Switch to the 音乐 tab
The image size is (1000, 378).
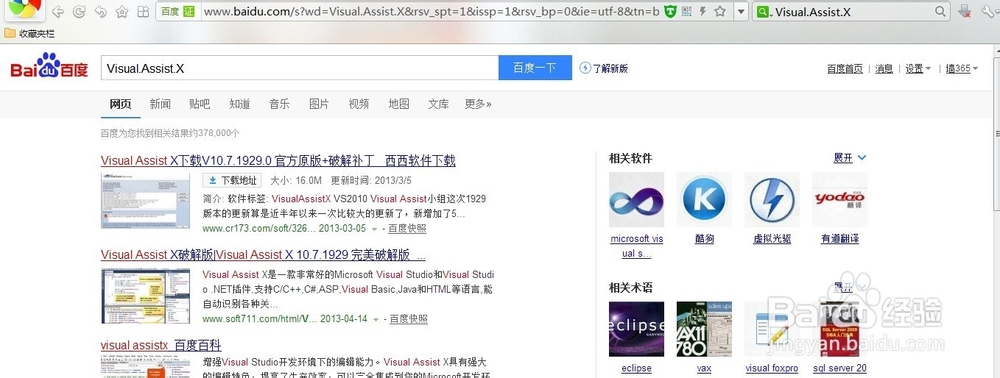coord(279,104)
